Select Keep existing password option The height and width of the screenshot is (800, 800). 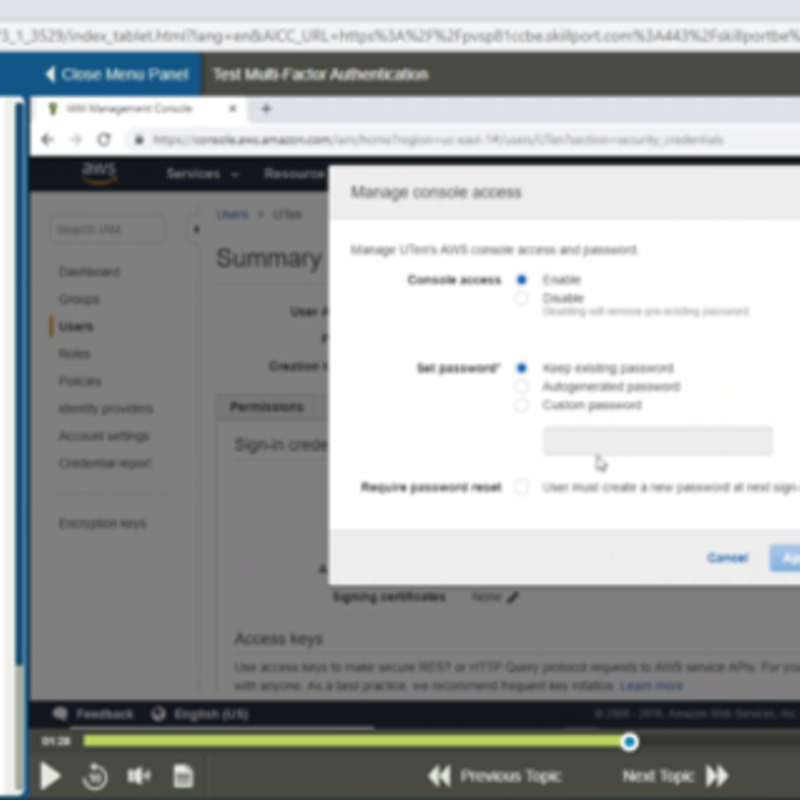521,368
